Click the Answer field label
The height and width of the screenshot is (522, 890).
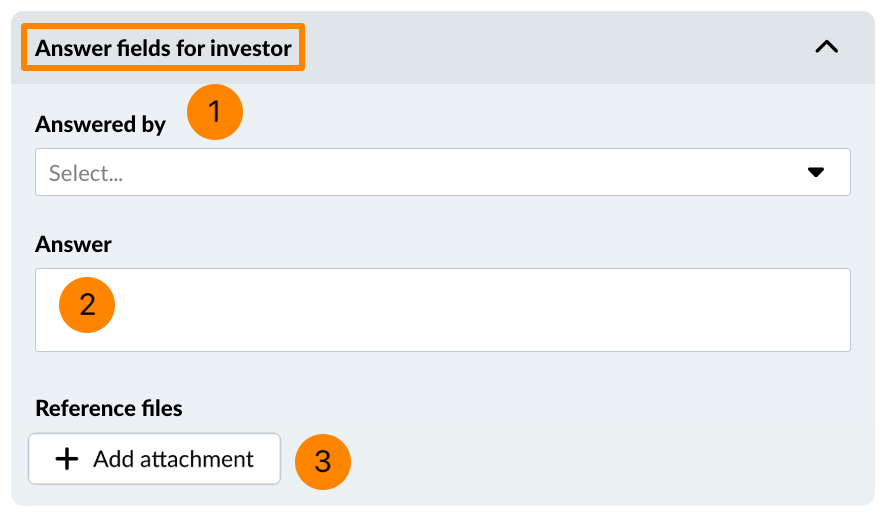(x=73, y=244)
